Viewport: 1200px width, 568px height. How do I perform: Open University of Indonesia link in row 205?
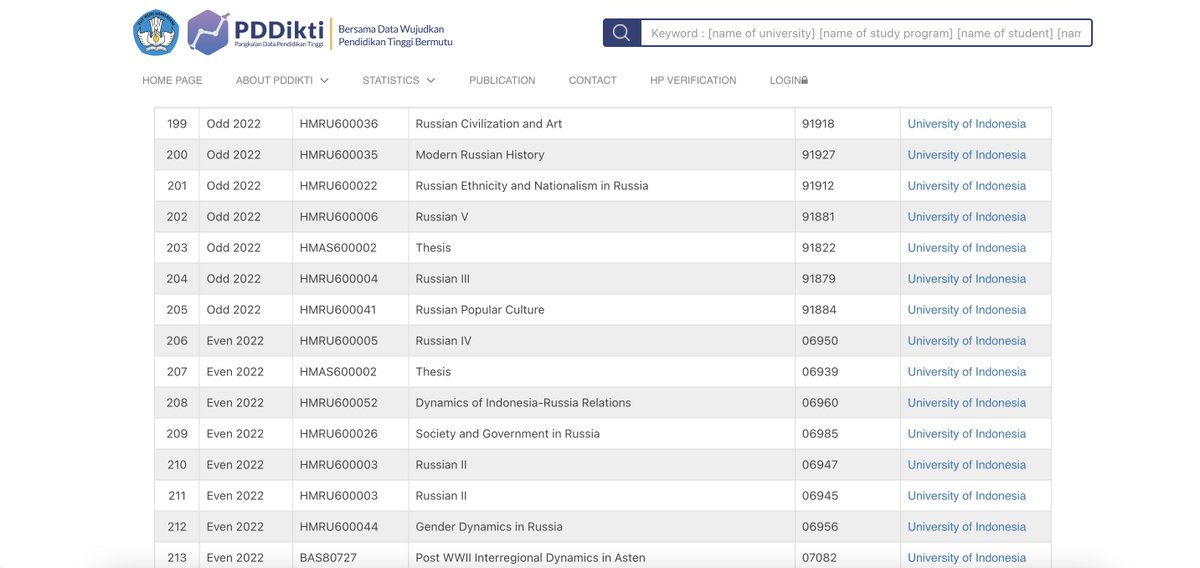pos(967,310)
